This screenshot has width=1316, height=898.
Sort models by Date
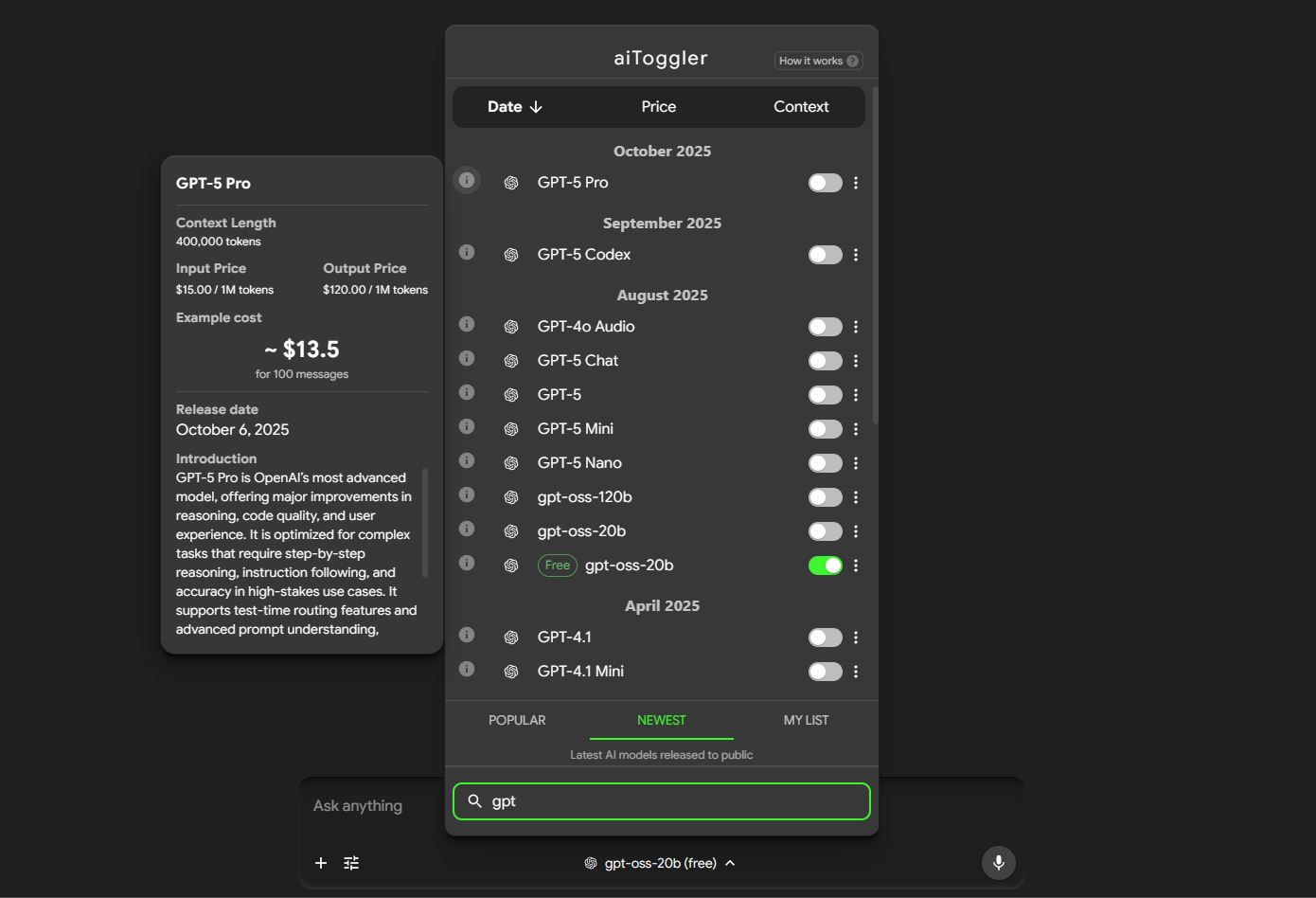[x=515, y=107]
